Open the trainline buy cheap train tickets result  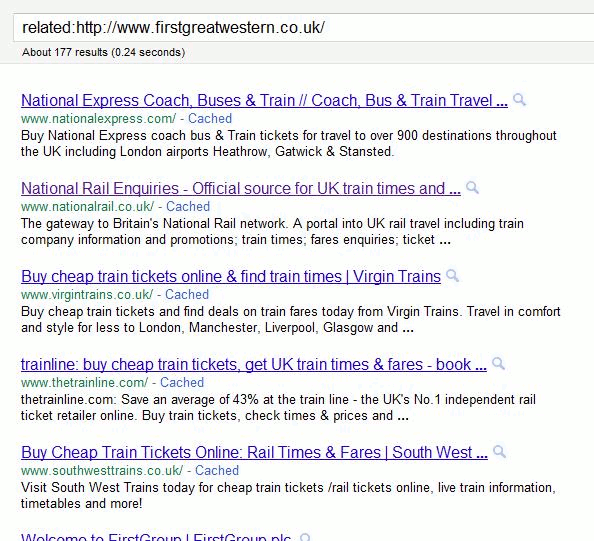pyautogui.click(x=254, y=364)
